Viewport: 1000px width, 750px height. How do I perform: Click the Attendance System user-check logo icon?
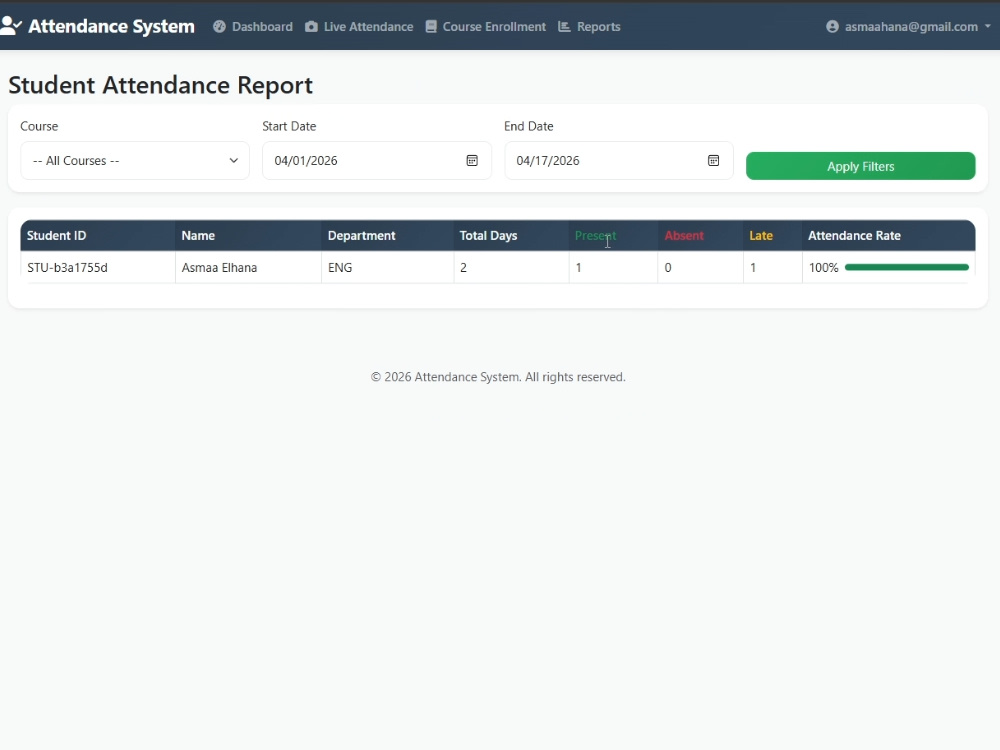pos(11,26)
